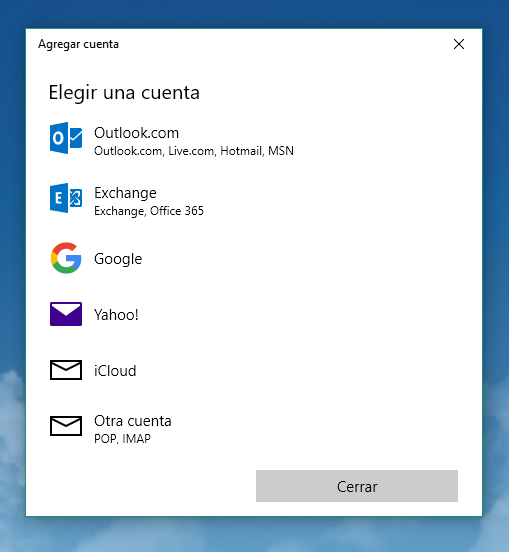Click the Otra cuenta envelope icon
The image size is (509, 552).
point(66,426)
